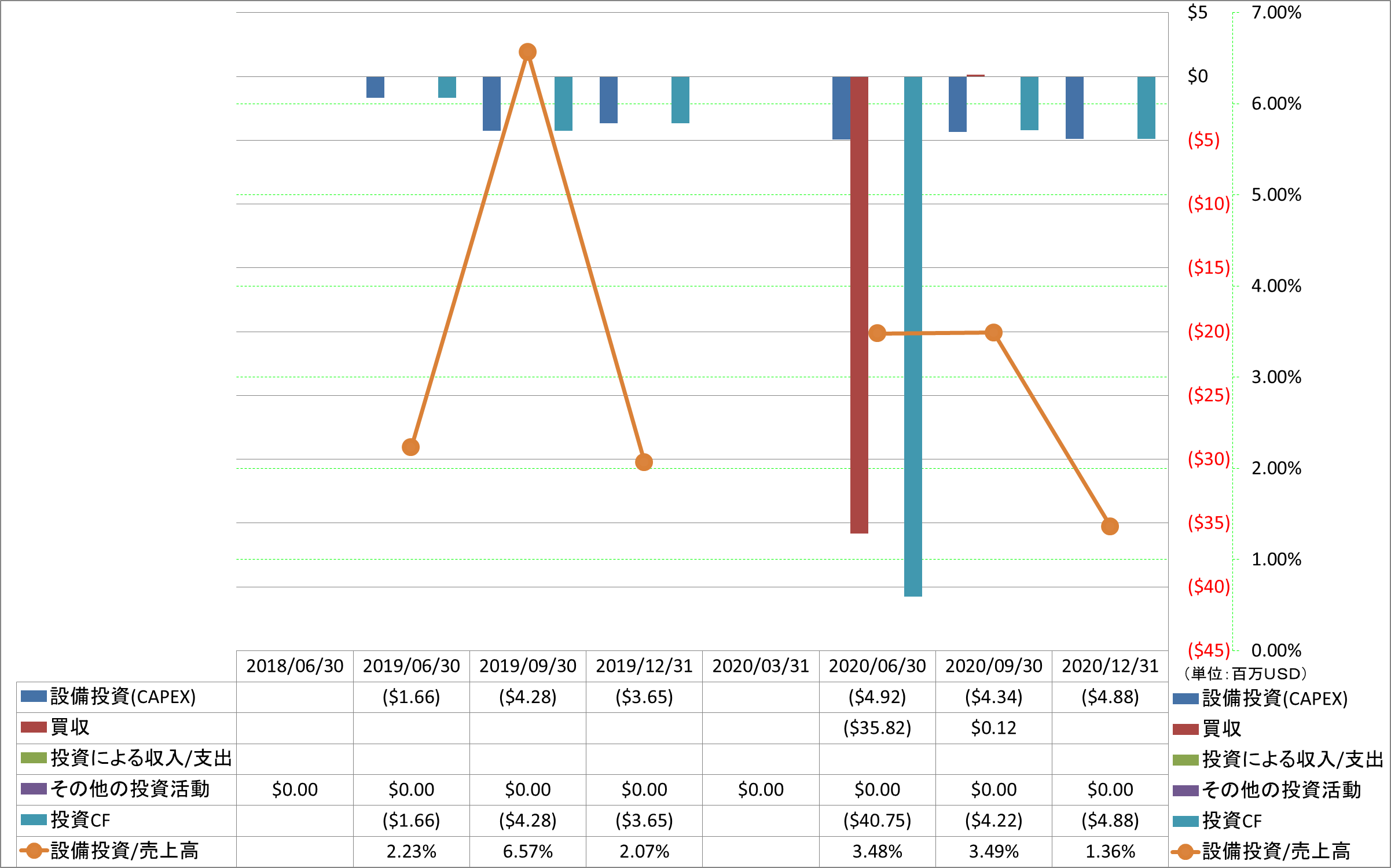Select the 2020/09/30 column header
This screenshot has width=1391, height=868.
tap(993, 666)
